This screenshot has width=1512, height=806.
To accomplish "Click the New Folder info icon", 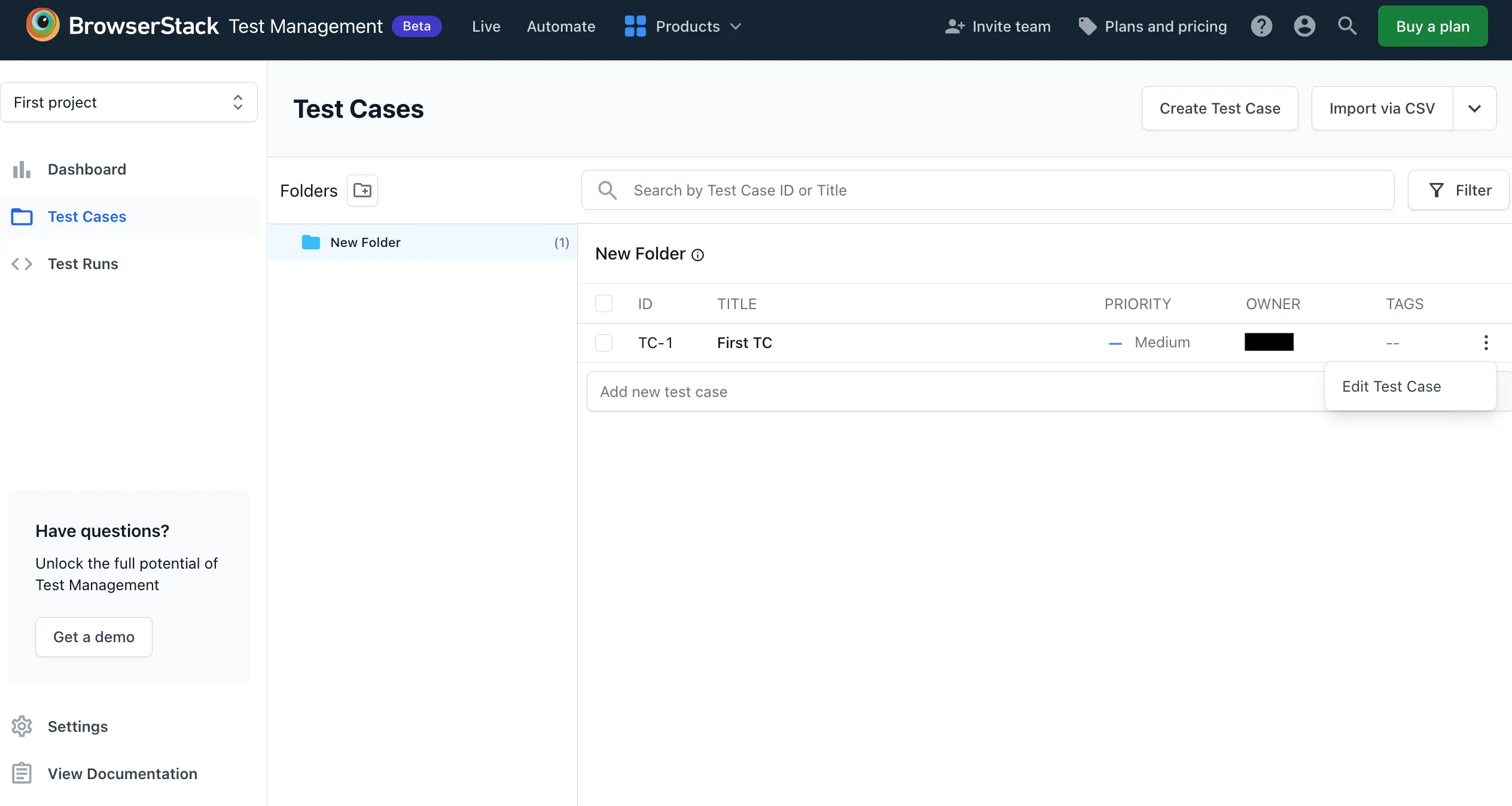I will point(698,255).
